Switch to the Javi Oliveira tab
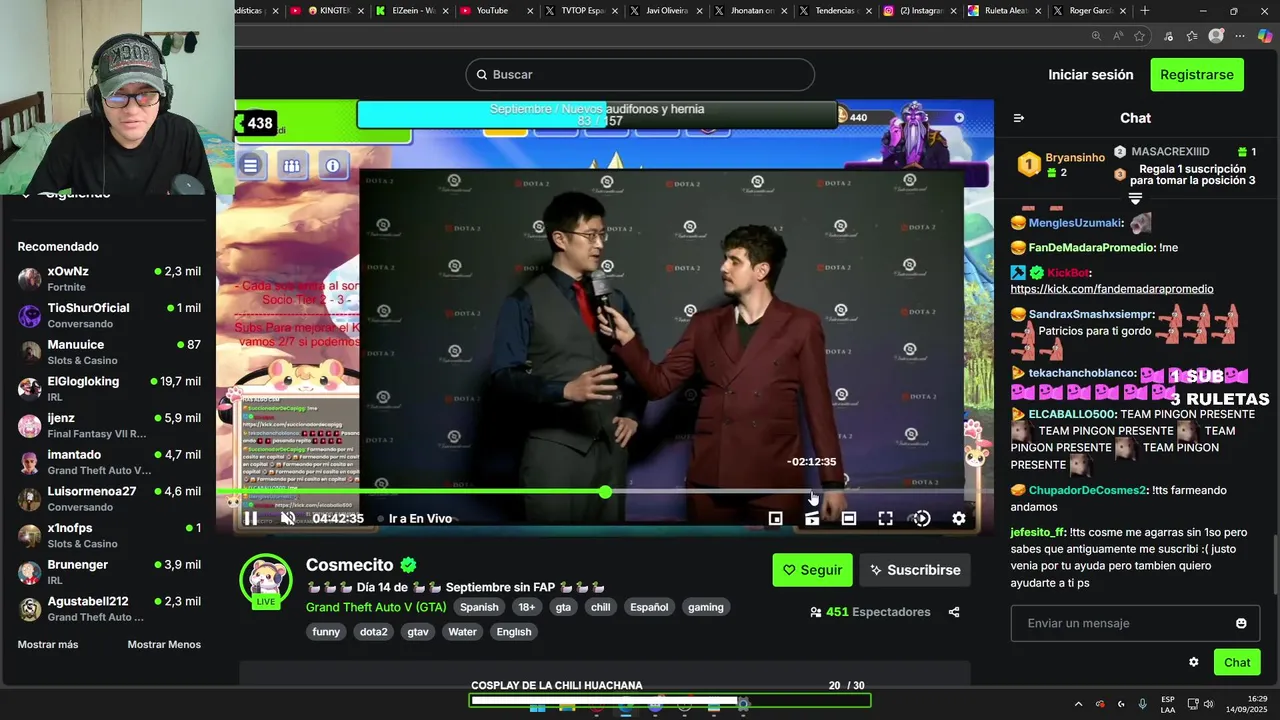 [666, 11]
